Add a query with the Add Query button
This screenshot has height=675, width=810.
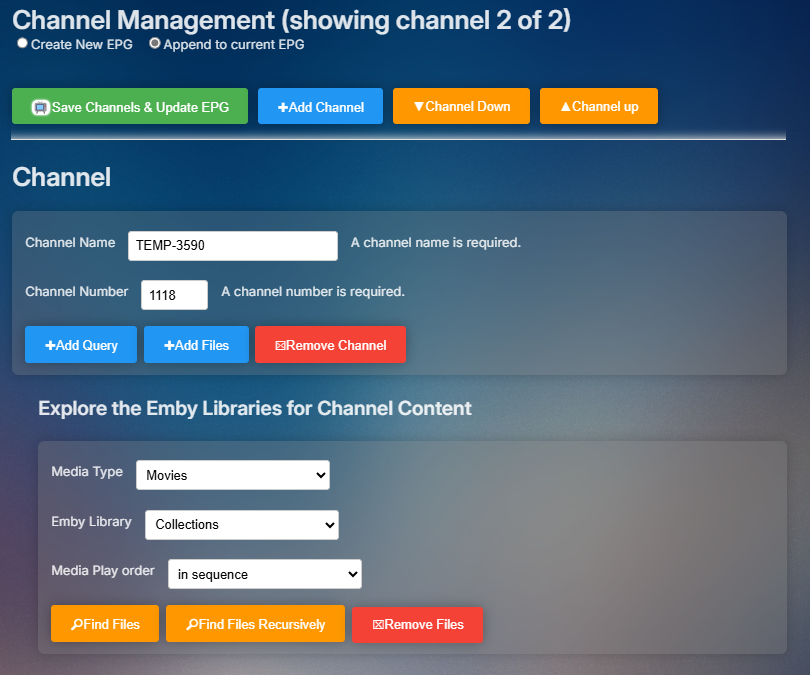coord(81,345)
